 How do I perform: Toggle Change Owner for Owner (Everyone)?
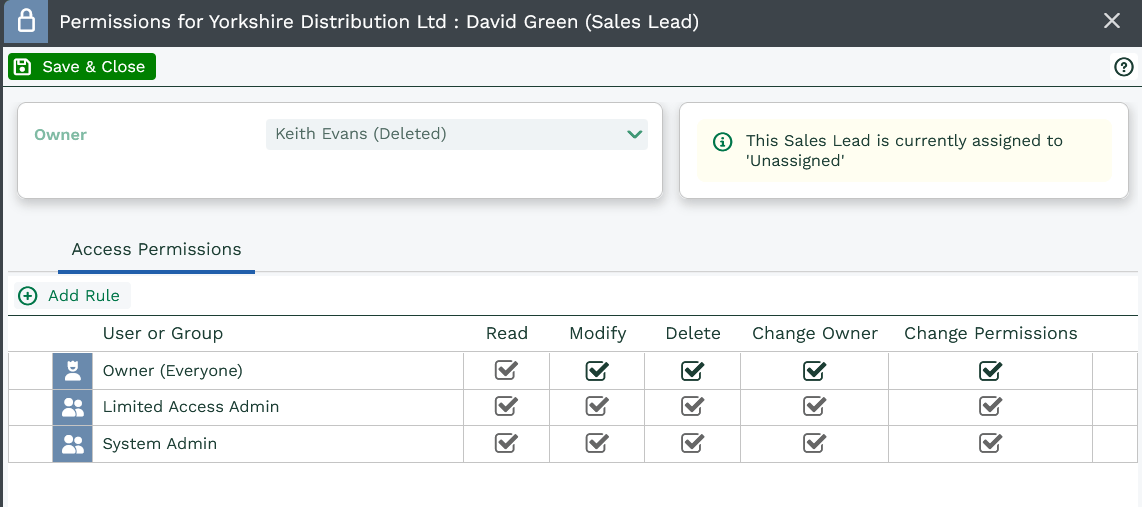[814, 371]
